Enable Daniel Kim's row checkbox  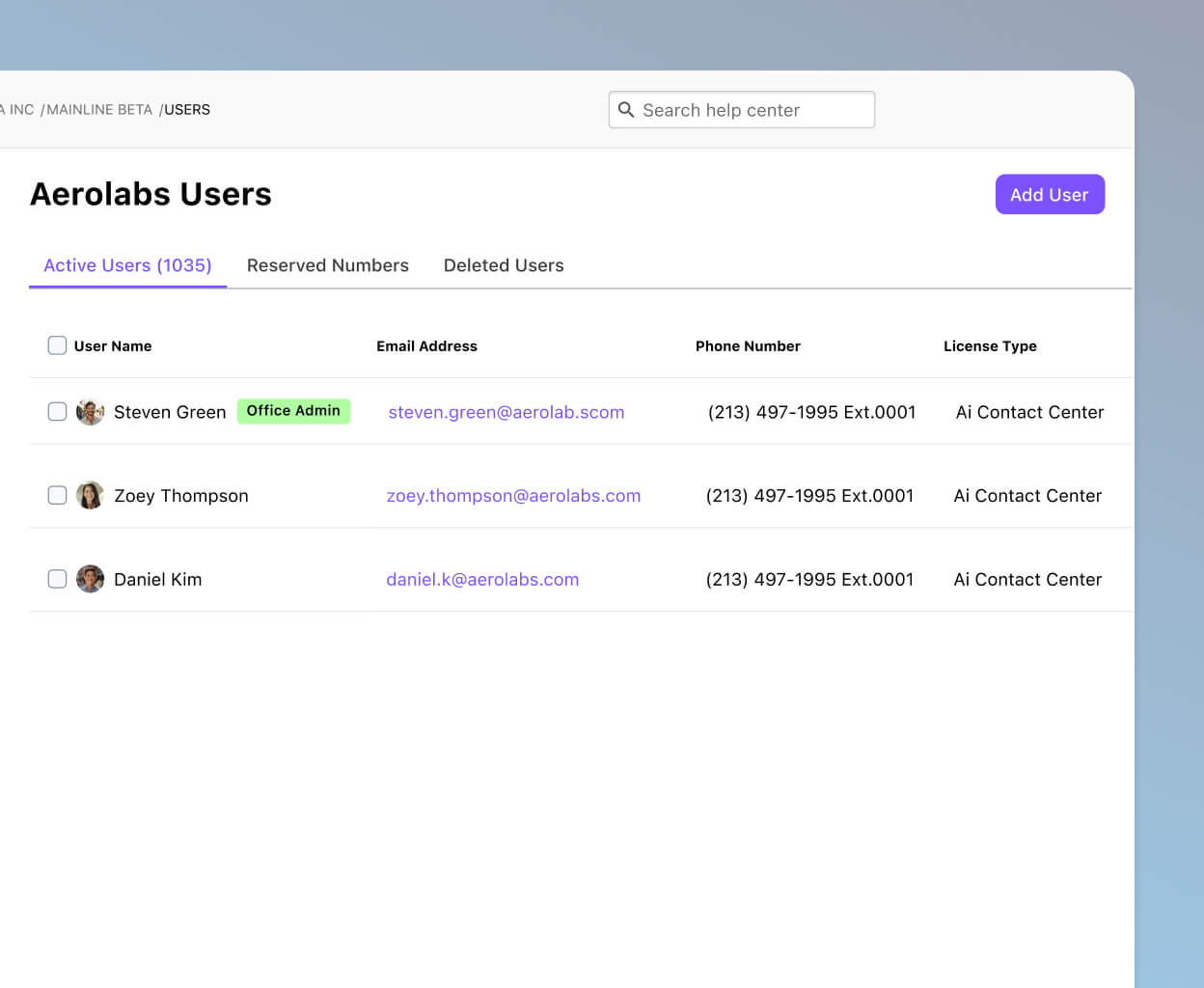pos(57,579)
